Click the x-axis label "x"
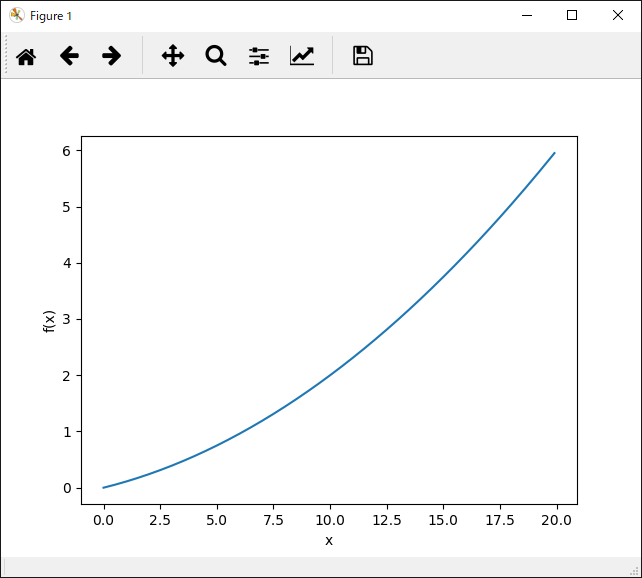This screenshot has height=578, width=642. 329,541
